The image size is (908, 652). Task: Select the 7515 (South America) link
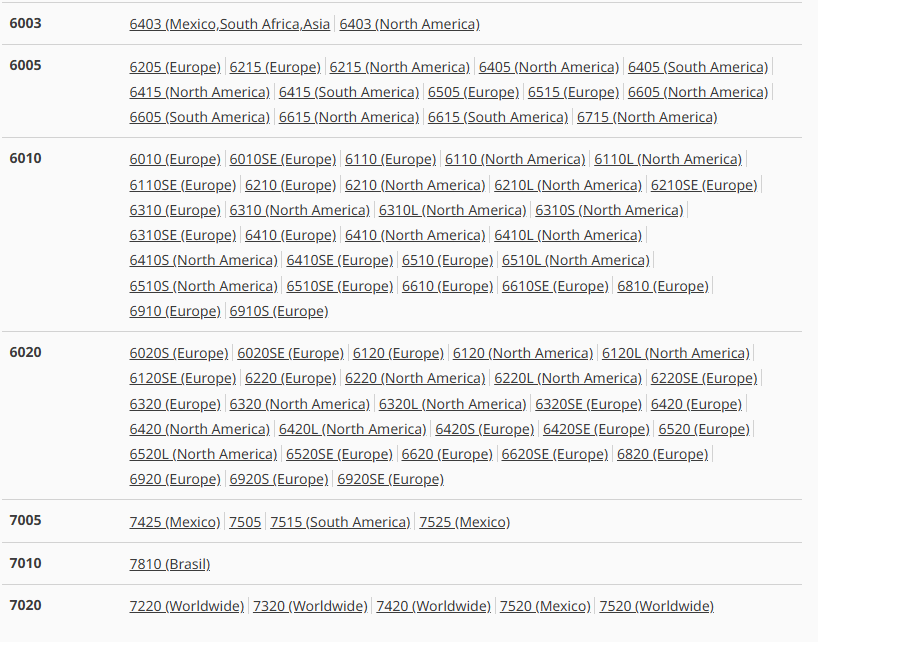coord(340,522)
